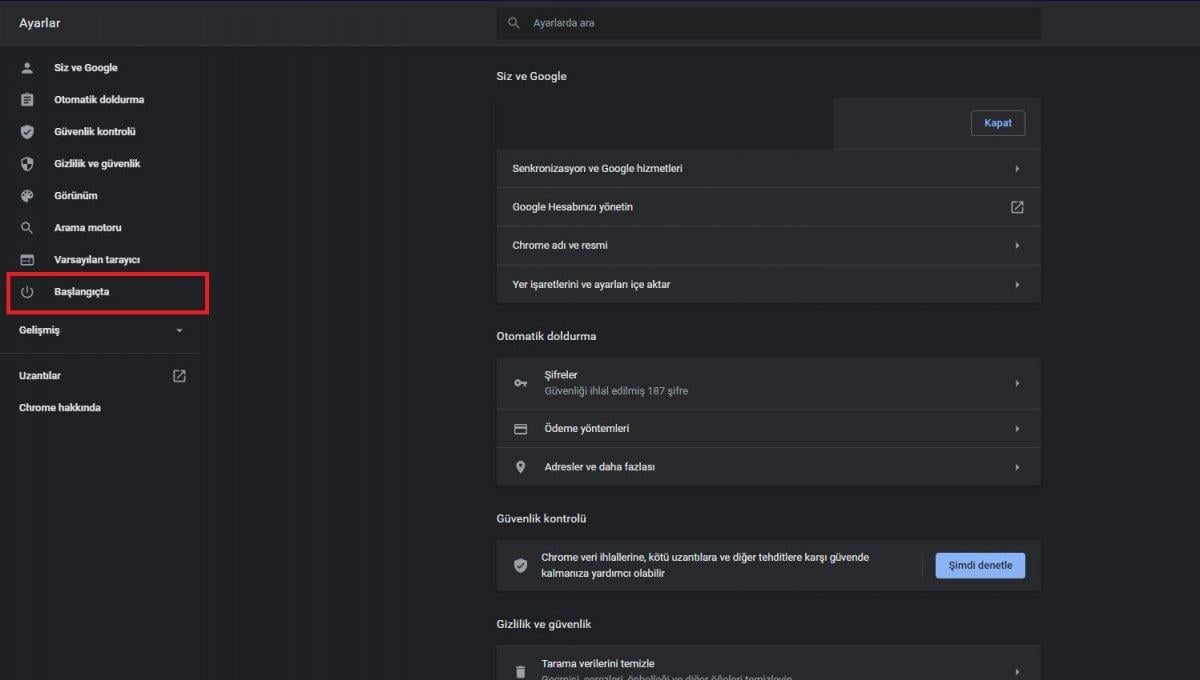Click the Ayarlarda ara search field

coord(700,22)
